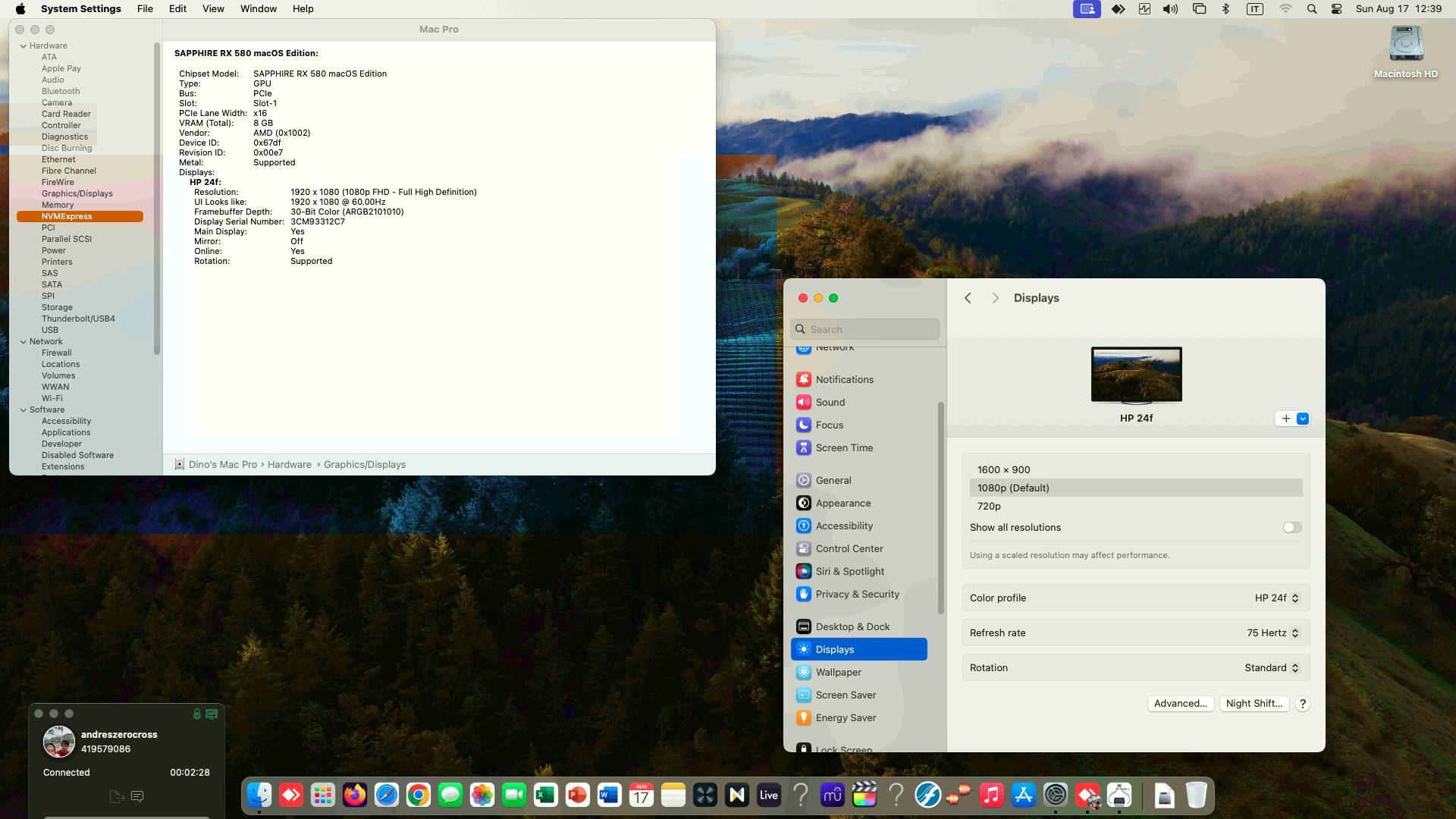The height and width of the screenshot is (819, 1456).
Task: Open the input source IT menu
Action: (x=1254, y=9)
